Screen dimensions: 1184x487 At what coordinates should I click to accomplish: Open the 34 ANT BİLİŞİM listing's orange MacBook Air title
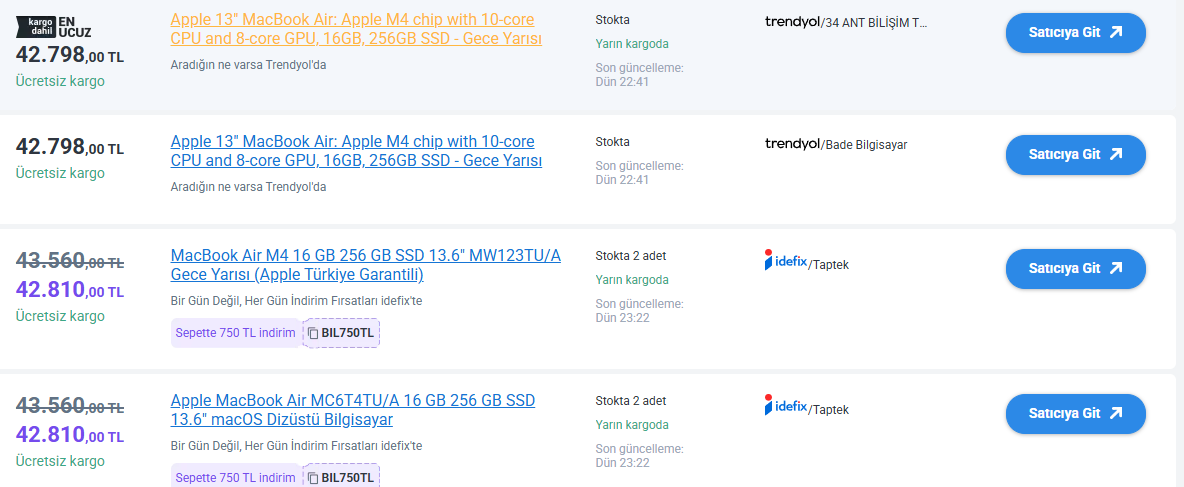tap(356, 29)
